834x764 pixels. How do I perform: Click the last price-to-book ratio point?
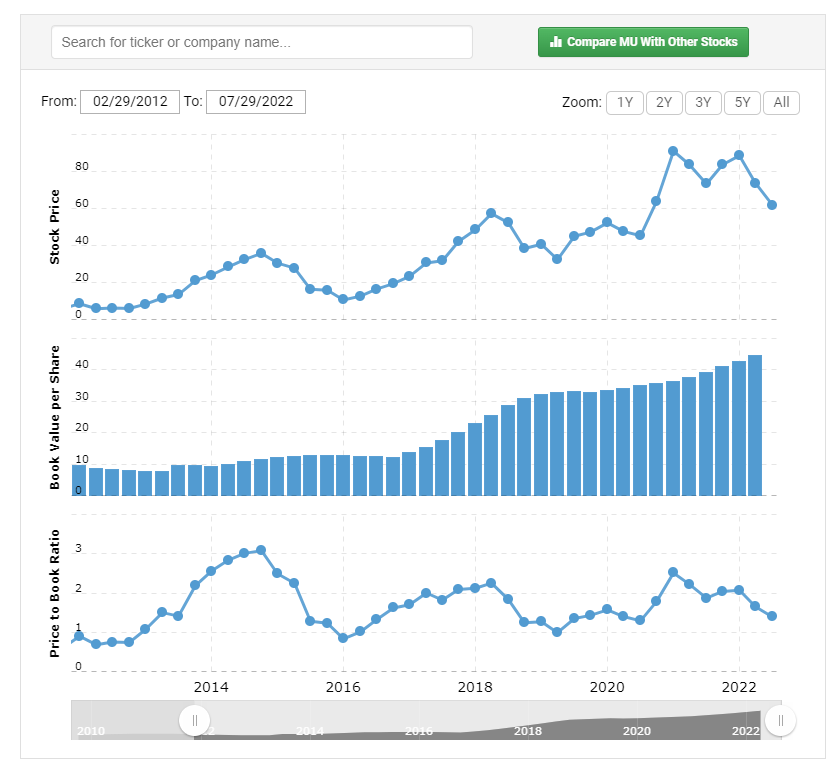[772, 616]
